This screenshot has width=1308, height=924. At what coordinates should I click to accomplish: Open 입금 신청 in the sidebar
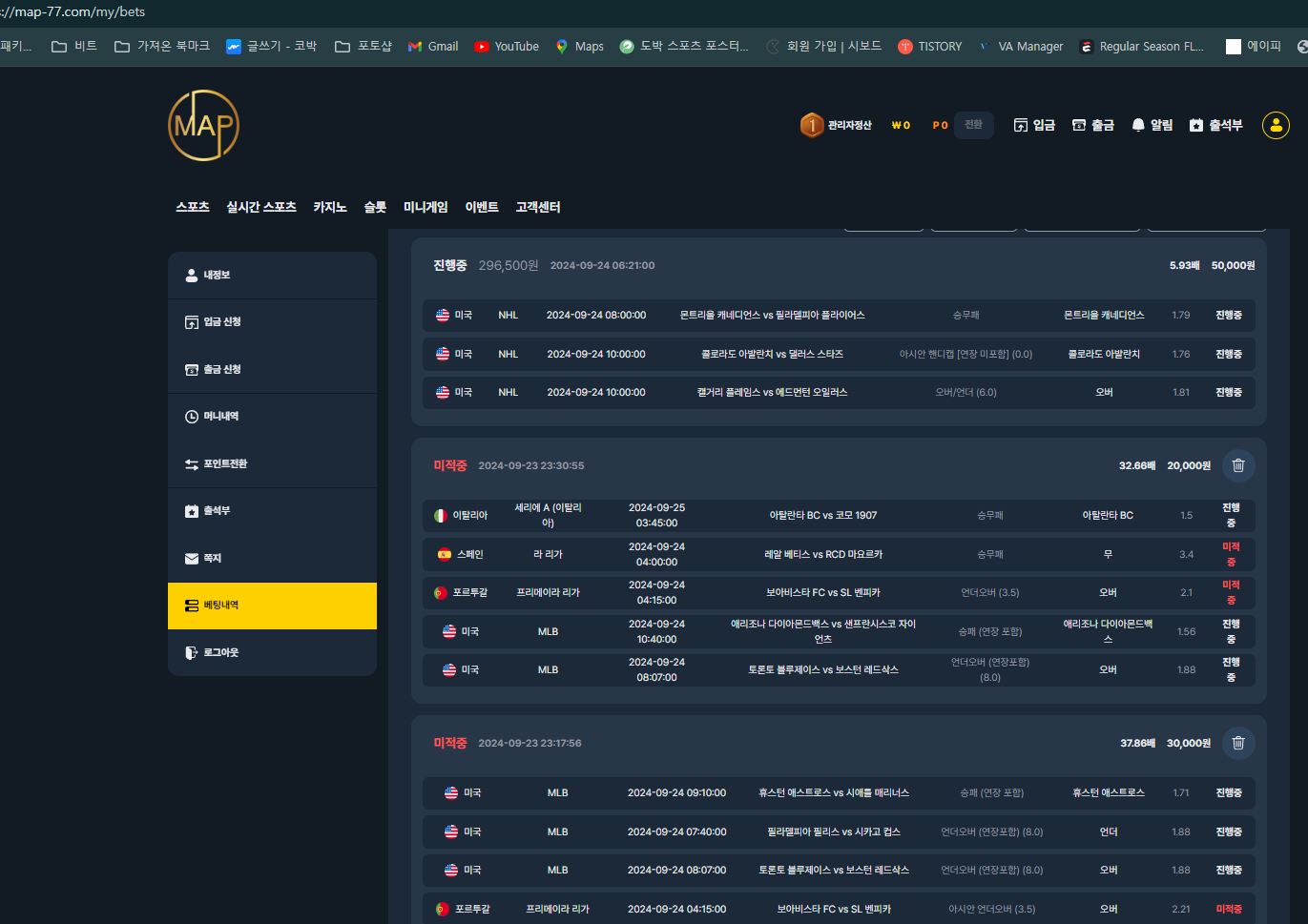point(272,322)
